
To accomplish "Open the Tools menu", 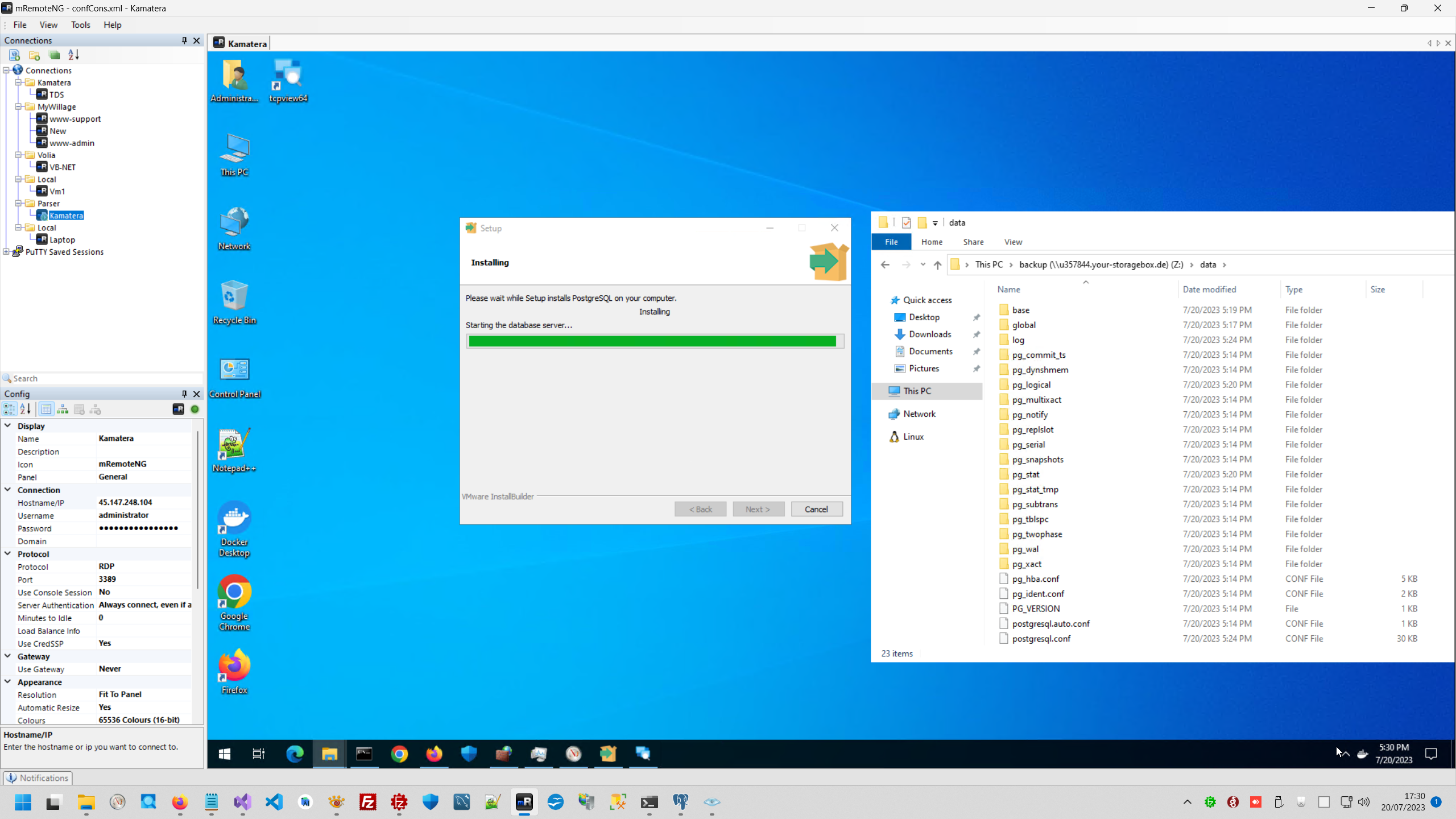I will point(80,25).
